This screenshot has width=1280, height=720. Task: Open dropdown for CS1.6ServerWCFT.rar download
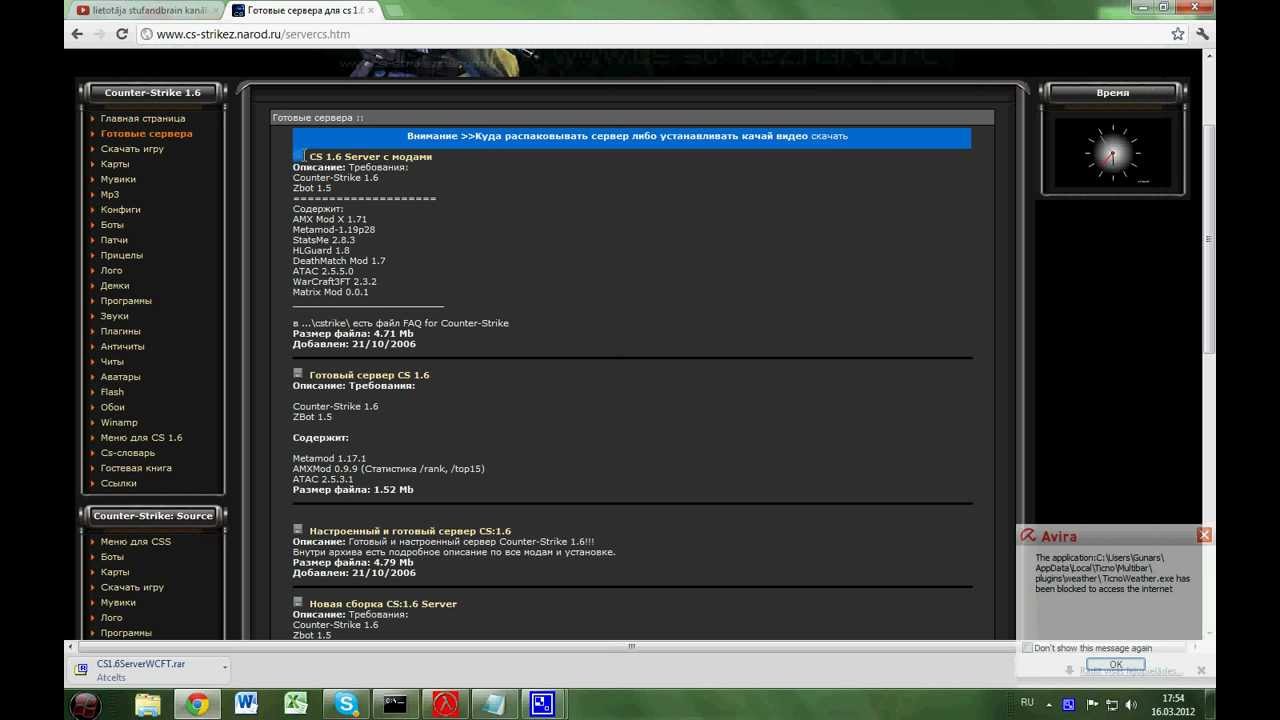coord(225,667)
